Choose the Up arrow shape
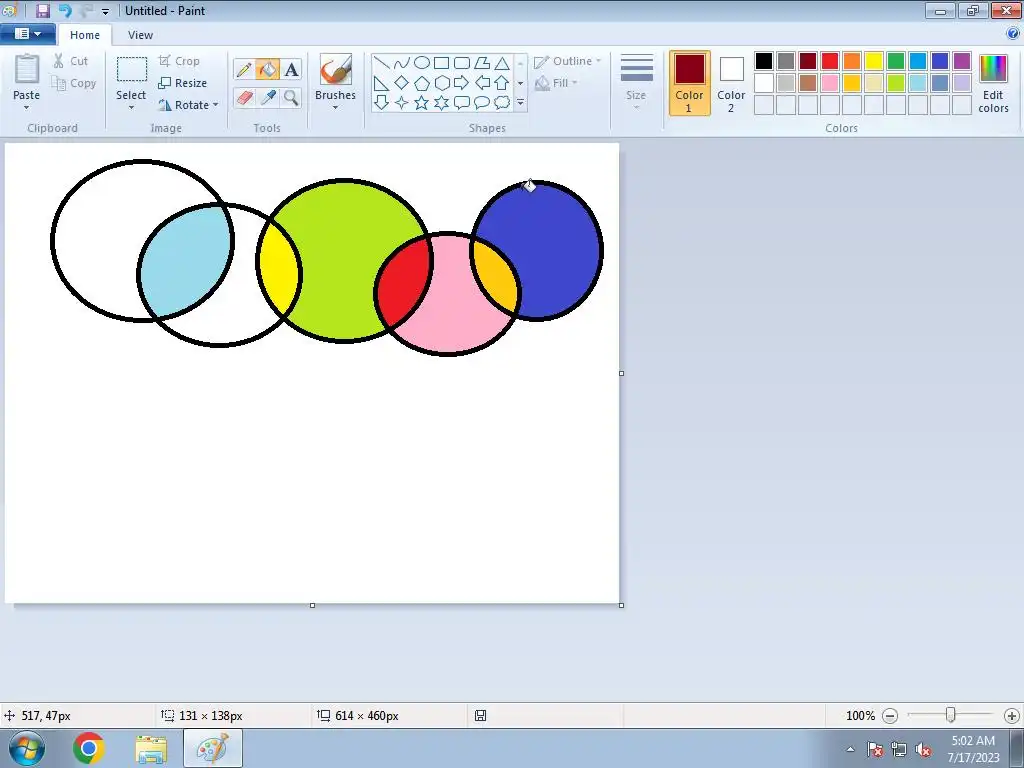This screenshot has width=1024, height=768. (x=502, y=83)
